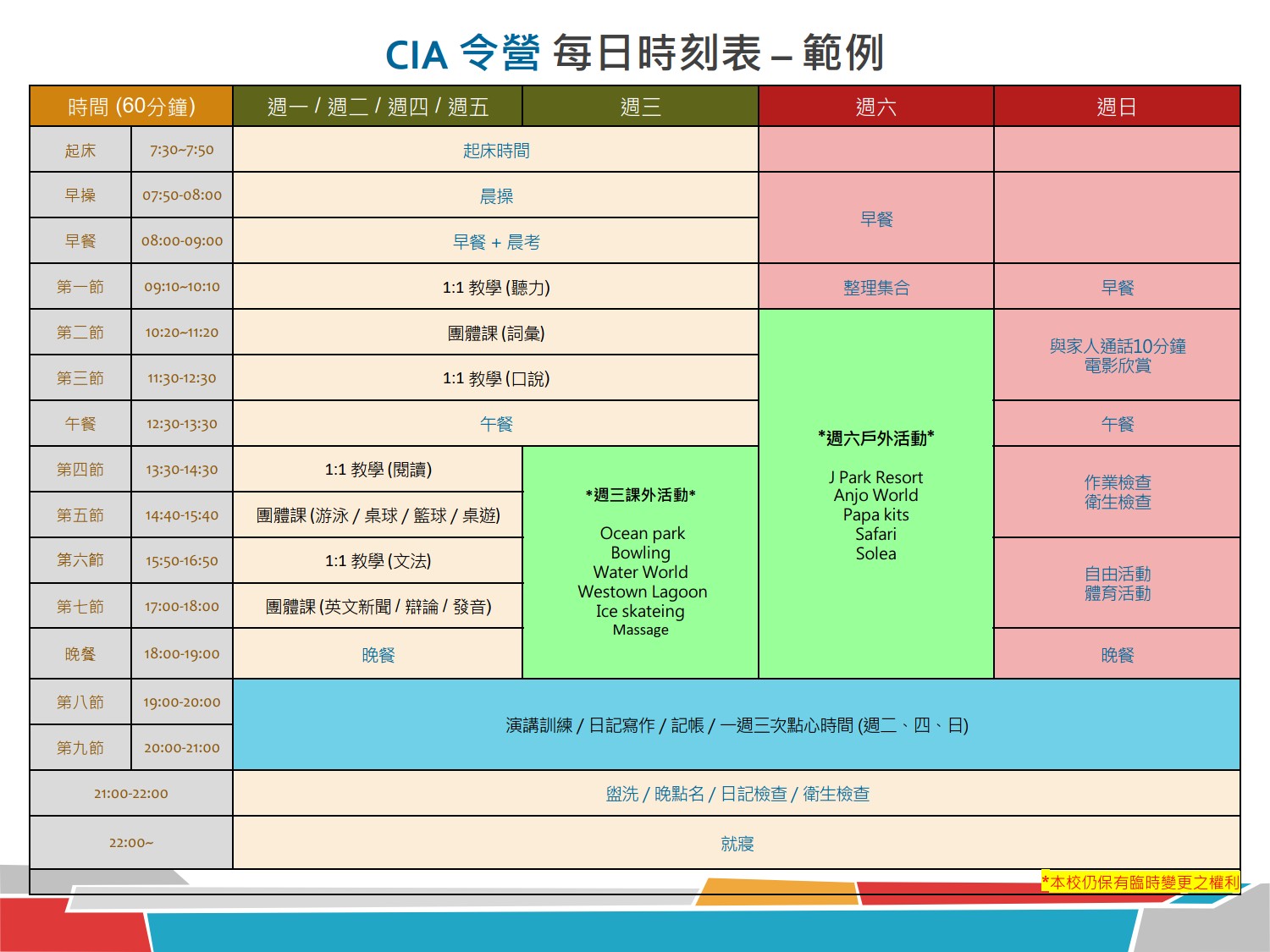This screenshot has height=952, width=1270.
Task: Select the 週三 column header
Action: pyautogui.click(x=640, y=107)
